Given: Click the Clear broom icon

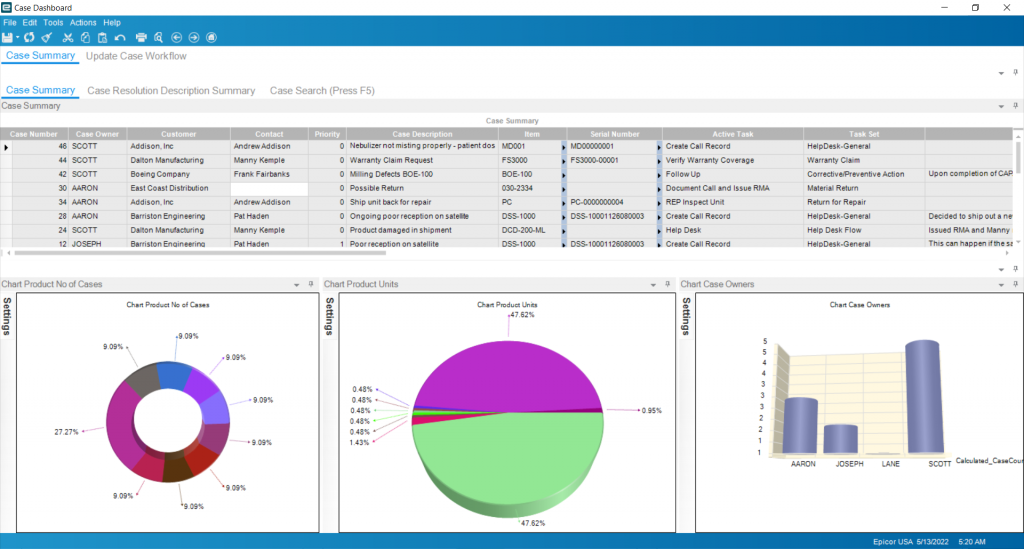Looking at the screenshot, I should click(46, 38).
